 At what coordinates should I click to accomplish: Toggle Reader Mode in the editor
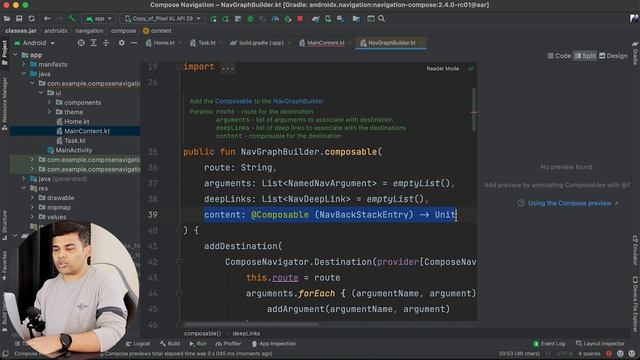442,69
